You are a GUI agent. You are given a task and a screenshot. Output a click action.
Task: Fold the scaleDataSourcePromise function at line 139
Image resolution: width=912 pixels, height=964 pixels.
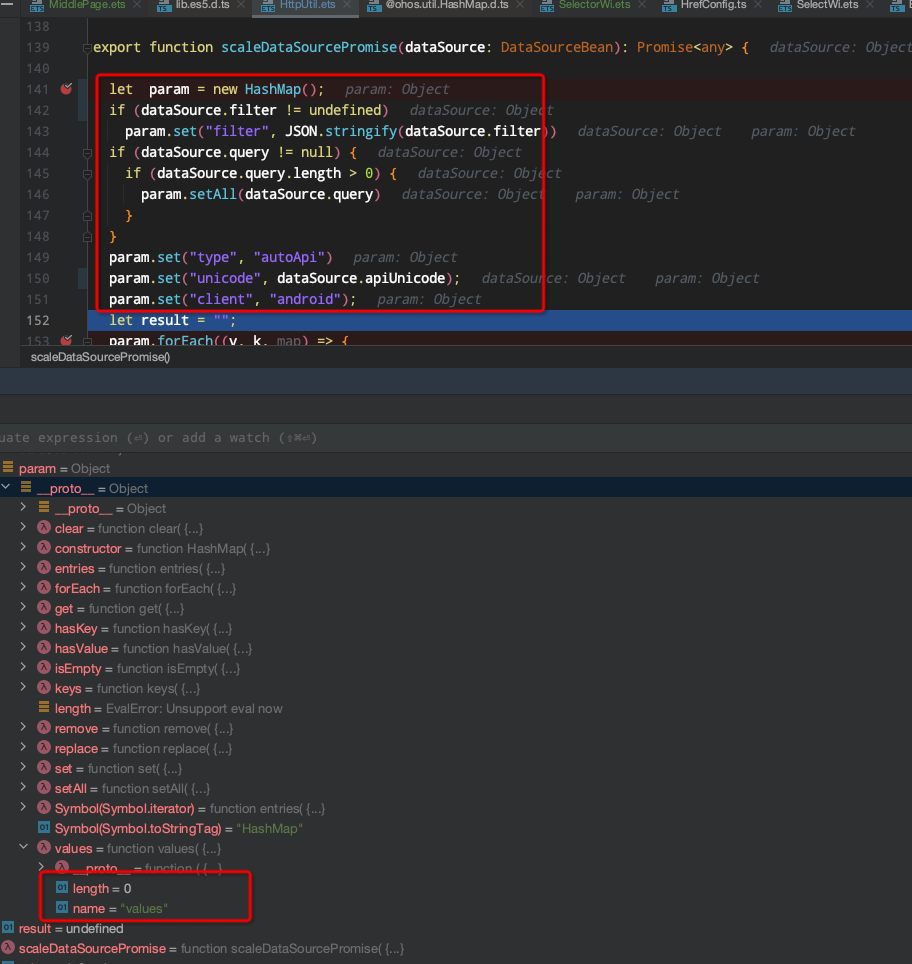click(87, 47)
